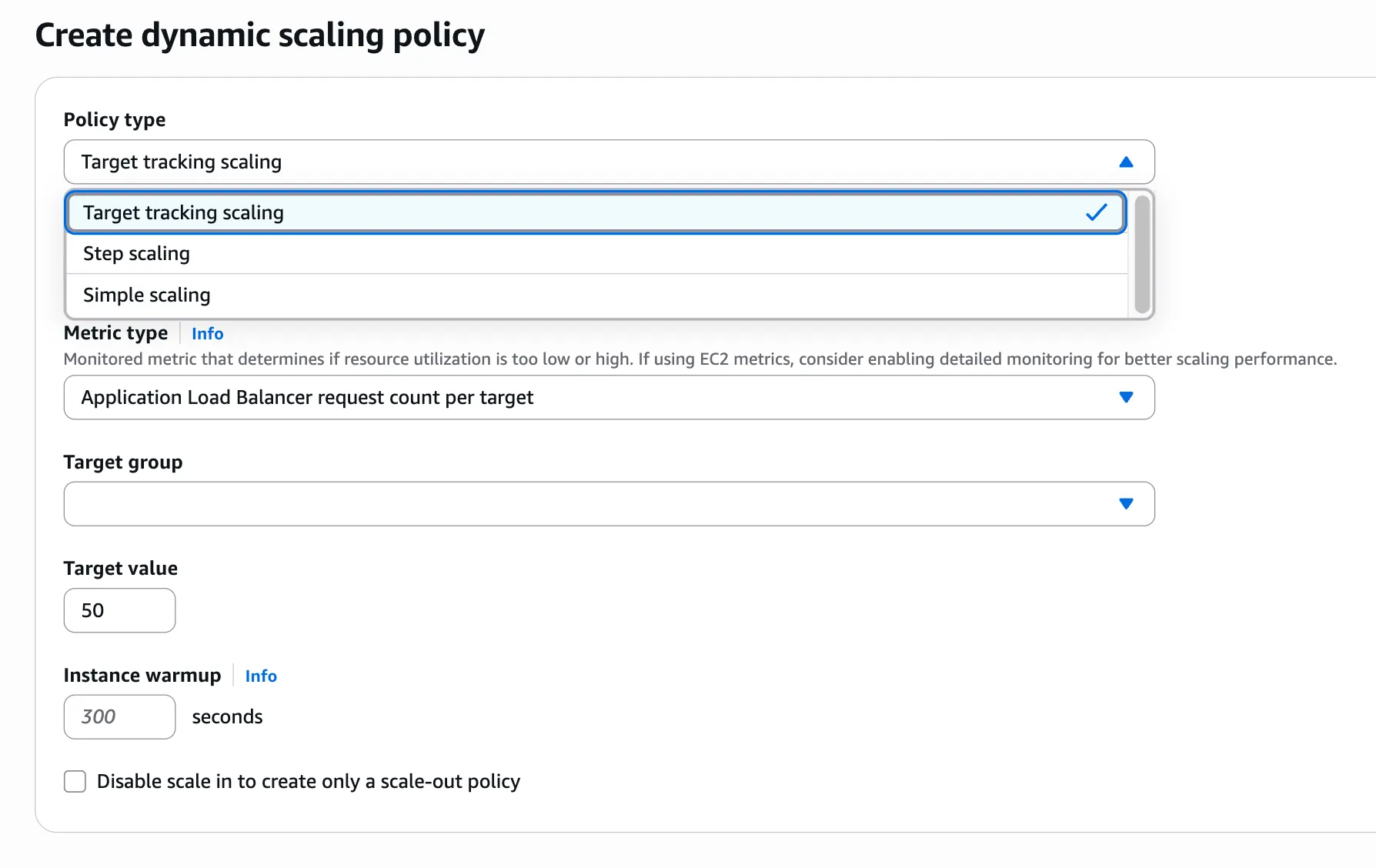Focus the Target value field showing 50
The height and width of the screenshot is (868, 1376).
119,610
